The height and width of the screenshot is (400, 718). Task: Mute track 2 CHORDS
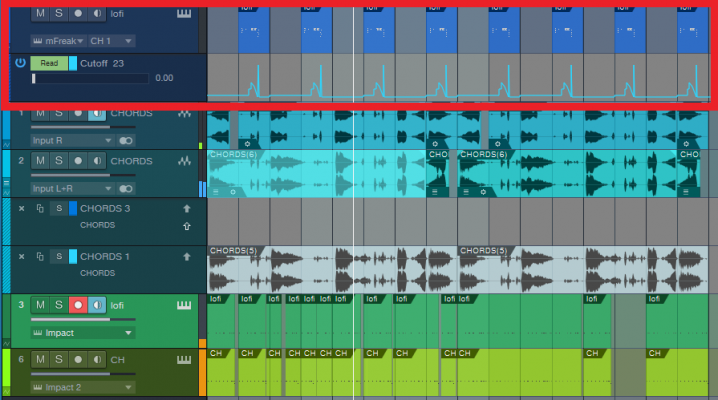click(40, 161)
